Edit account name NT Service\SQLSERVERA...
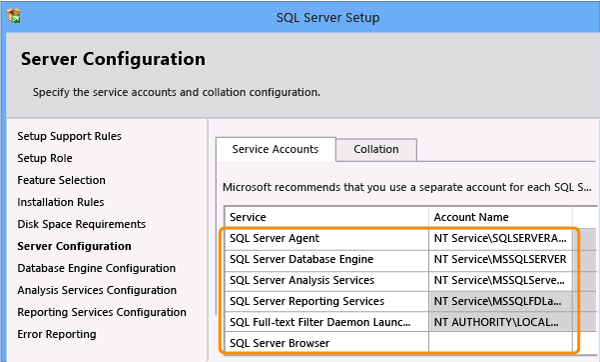 point(501,238)
